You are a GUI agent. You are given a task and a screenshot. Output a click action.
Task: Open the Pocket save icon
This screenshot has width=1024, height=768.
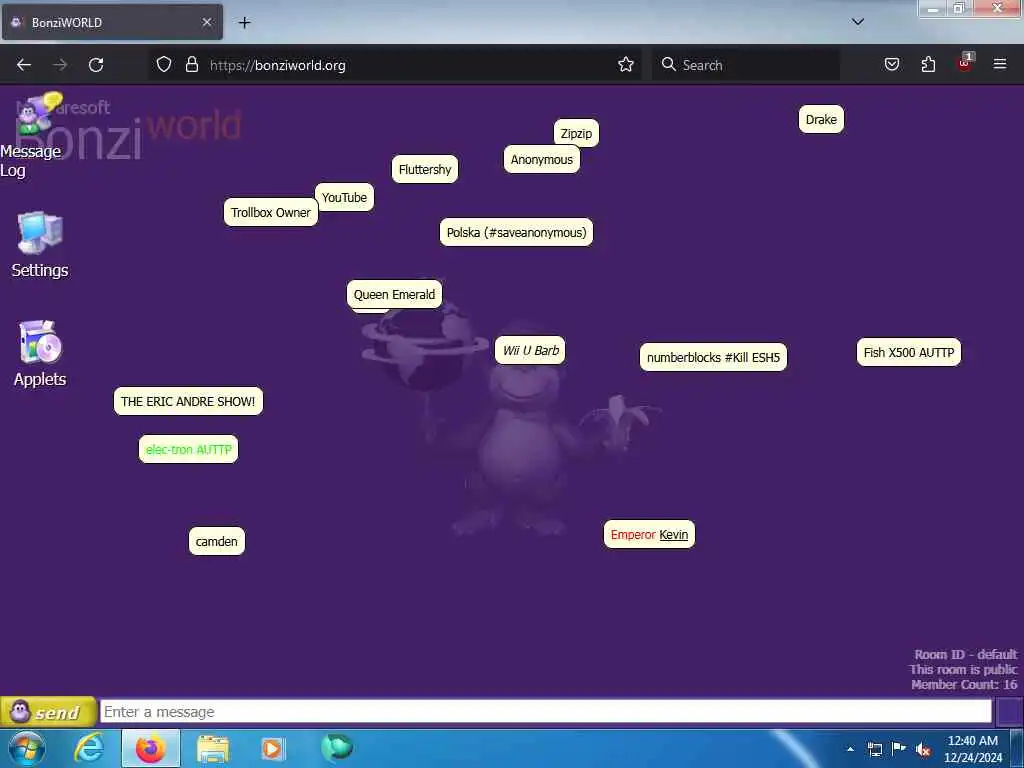click(892, 65)
